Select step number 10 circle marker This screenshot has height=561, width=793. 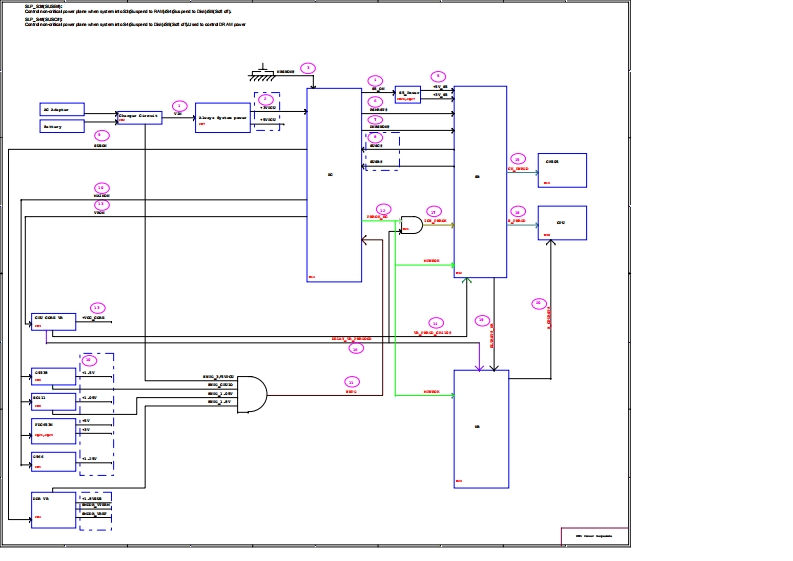[101, 187]
